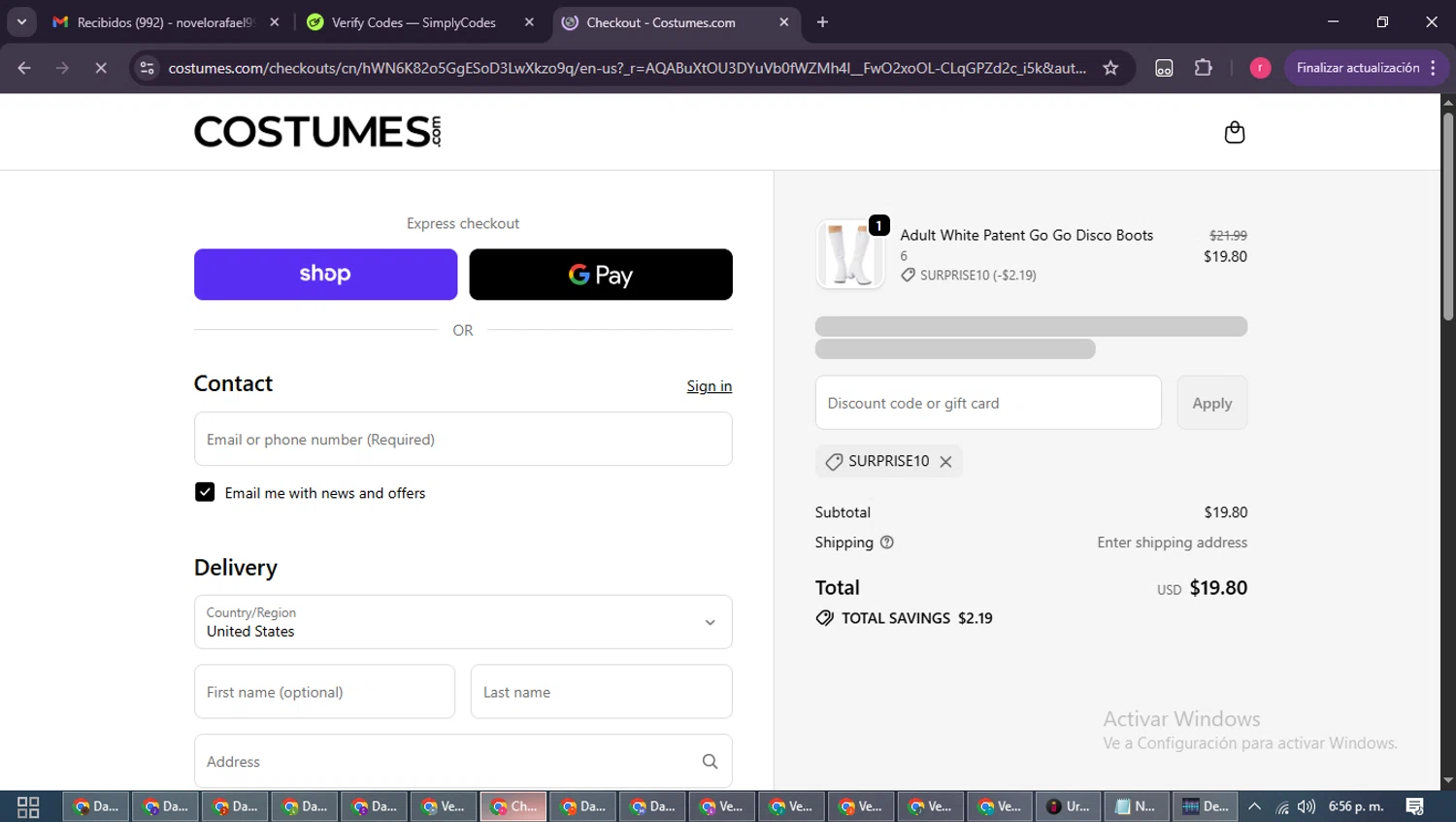Click the address search magnifier icon
Viewport: 1456px width, 822px height.
[x=710, y=762]
